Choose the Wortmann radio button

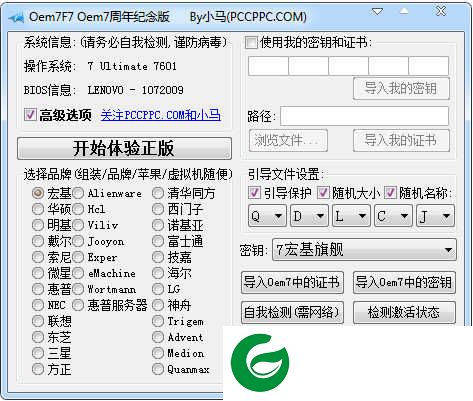(x=78, y=289)
